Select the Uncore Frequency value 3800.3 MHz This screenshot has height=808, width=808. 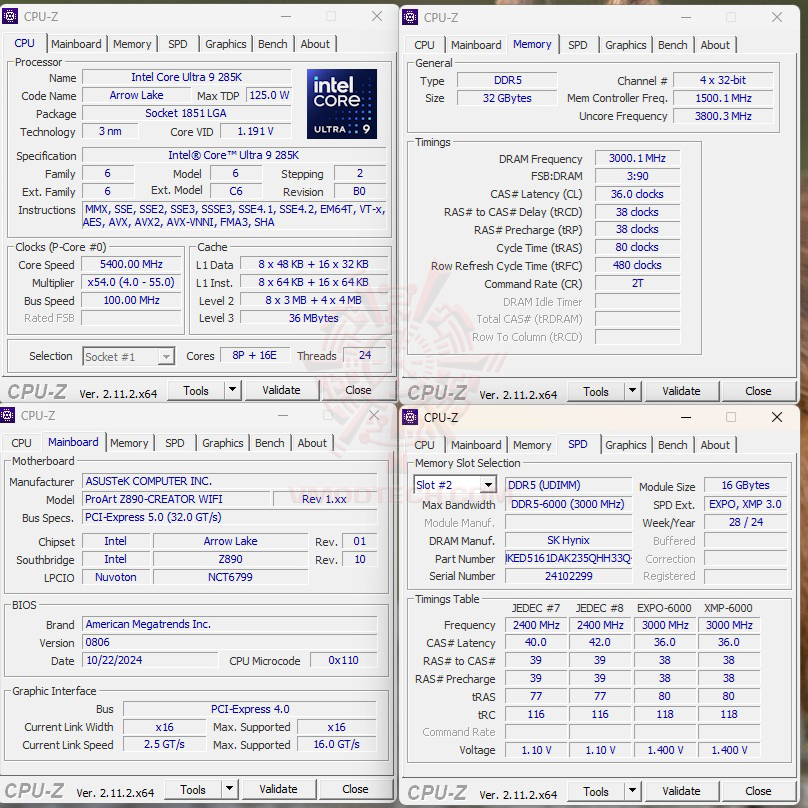pyautogui.click(x=723, y=116)
